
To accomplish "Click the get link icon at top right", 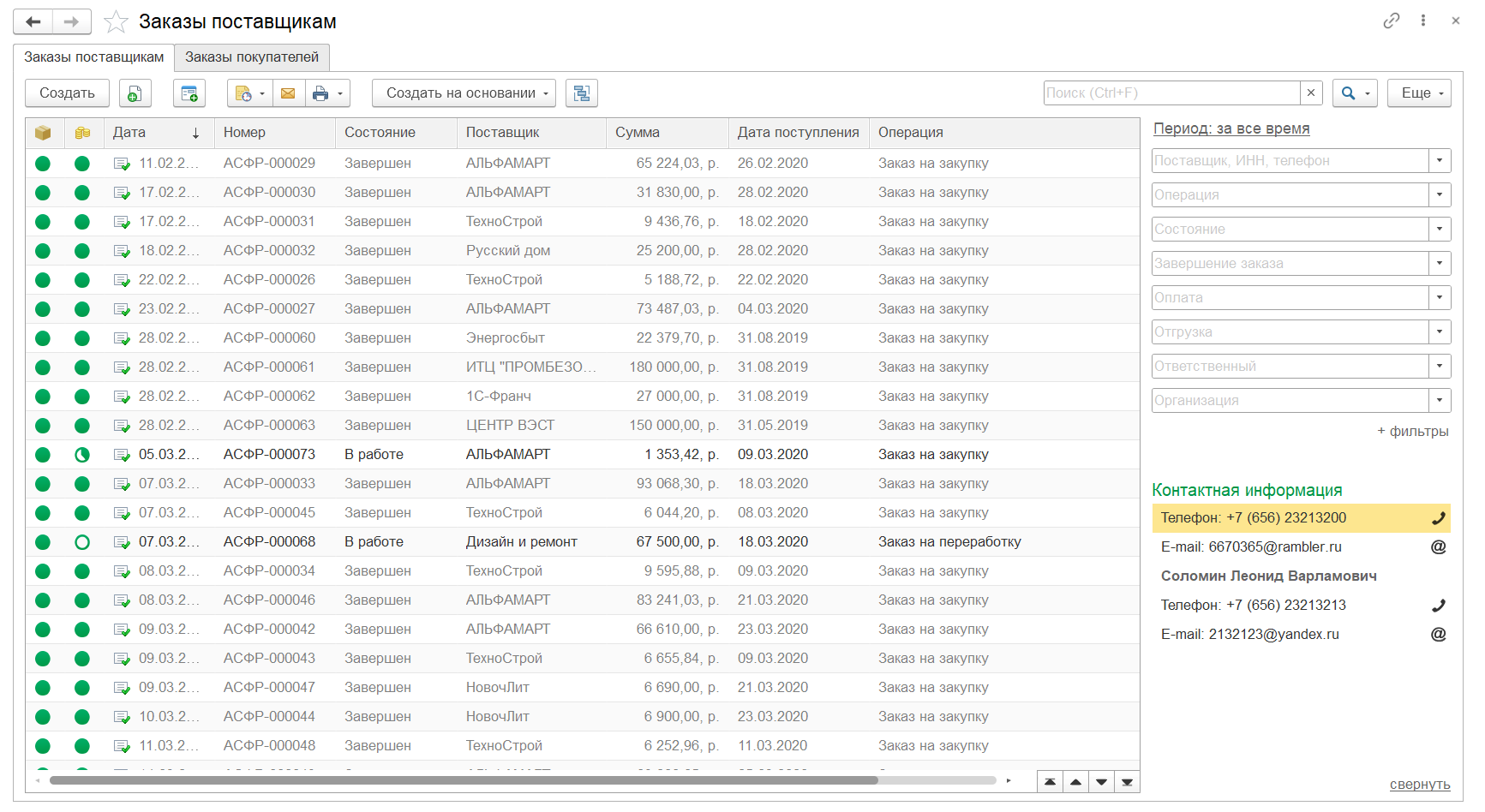I will tap(1391, 21).
